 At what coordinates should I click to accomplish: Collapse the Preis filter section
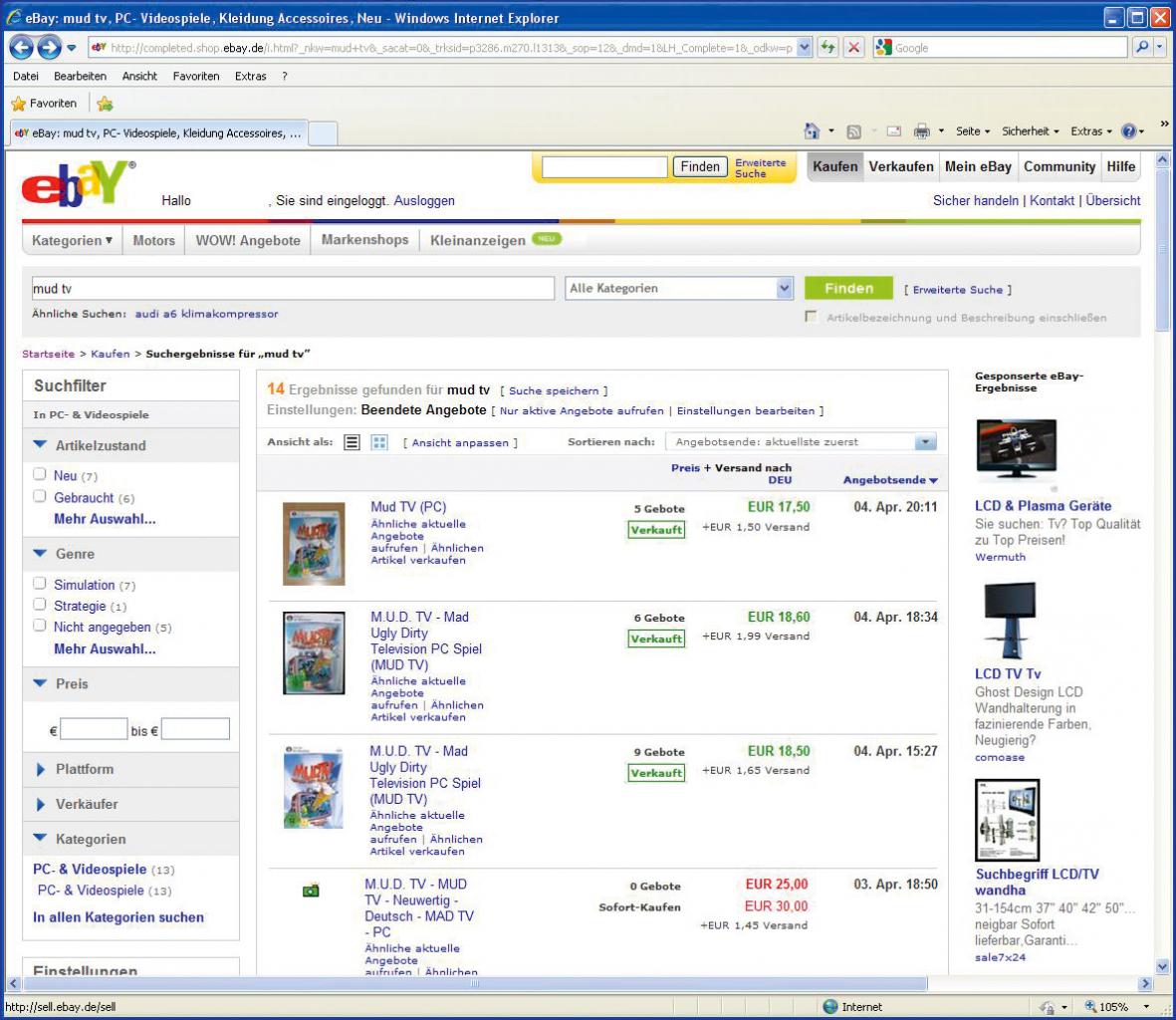(41, 683)
